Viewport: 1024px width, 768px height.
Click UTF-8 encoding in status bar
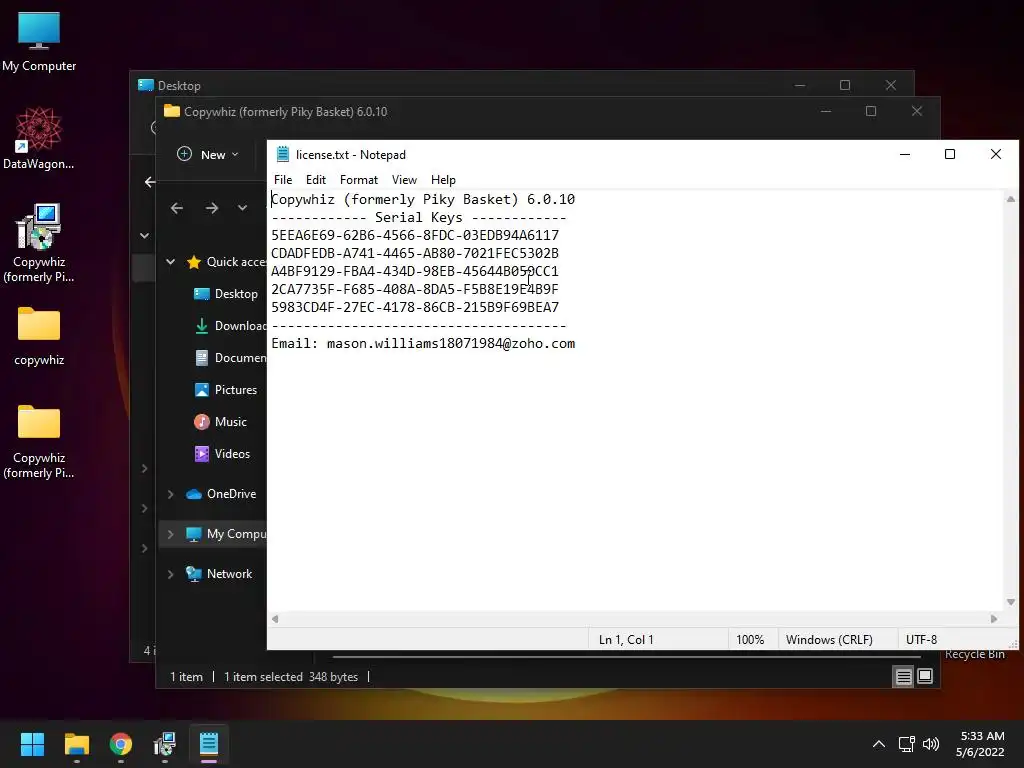tap(921, 639)
